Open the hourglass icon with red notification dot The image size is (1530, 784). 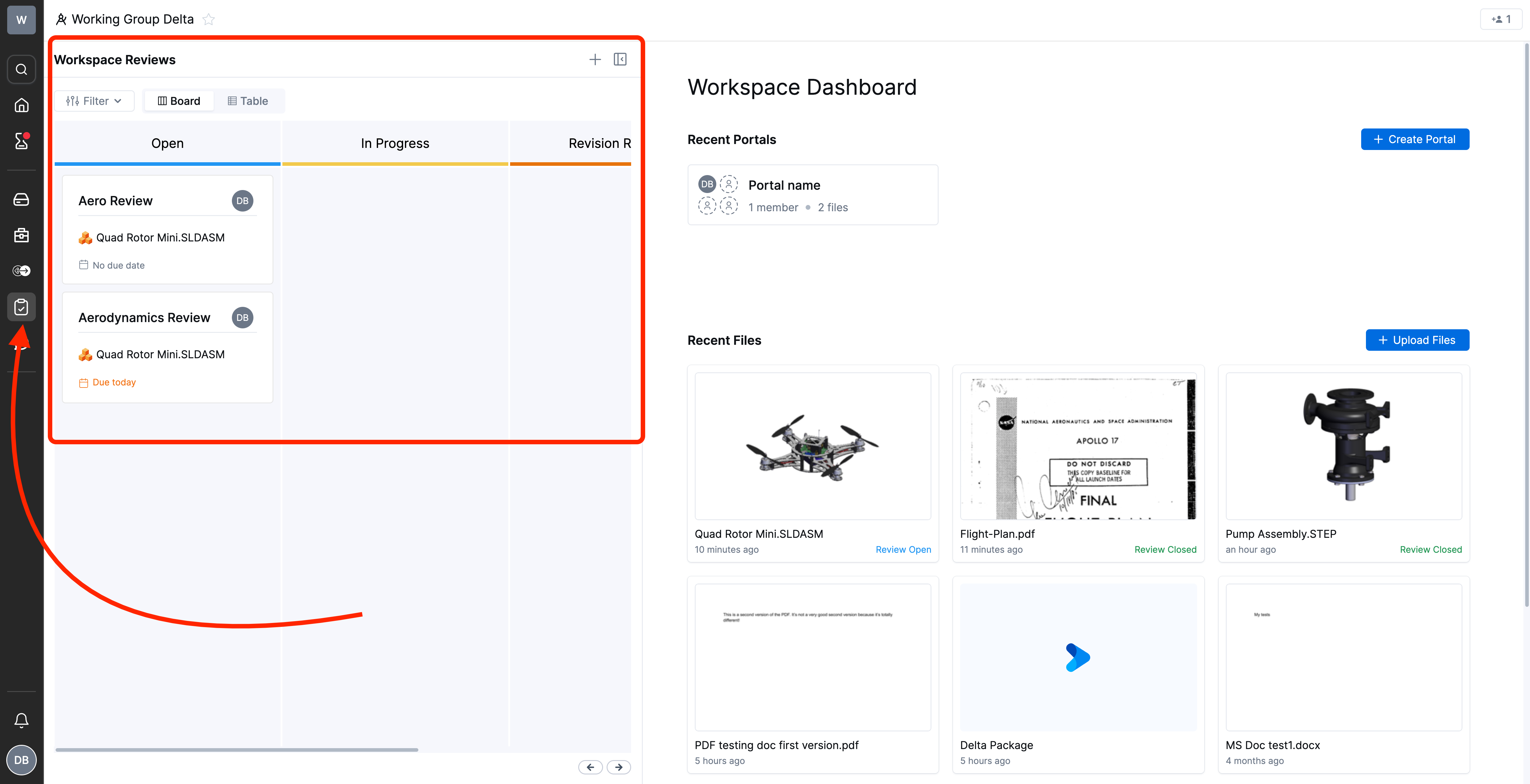22,141
